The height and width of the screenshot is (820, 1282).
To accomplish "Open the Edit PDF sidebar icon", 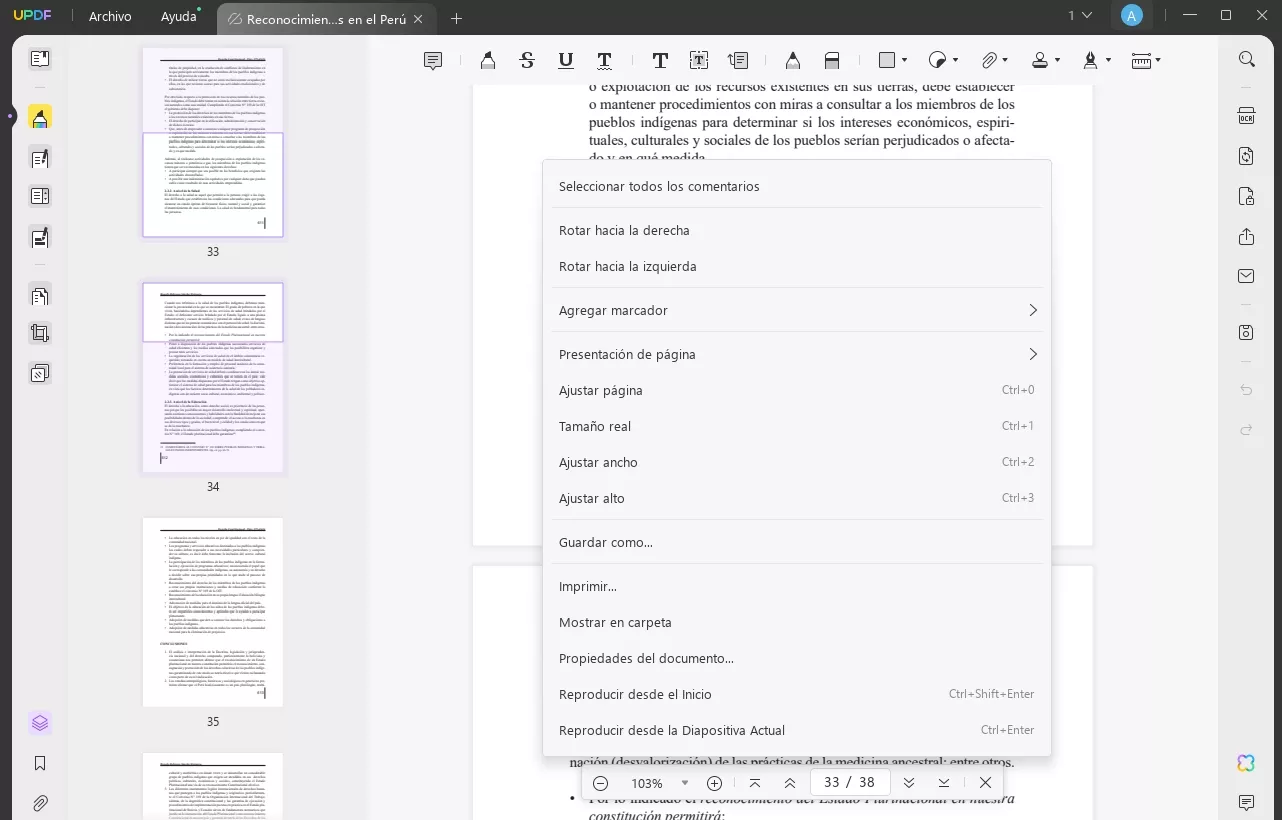I will pyautogui.click(x=40, y=158).
